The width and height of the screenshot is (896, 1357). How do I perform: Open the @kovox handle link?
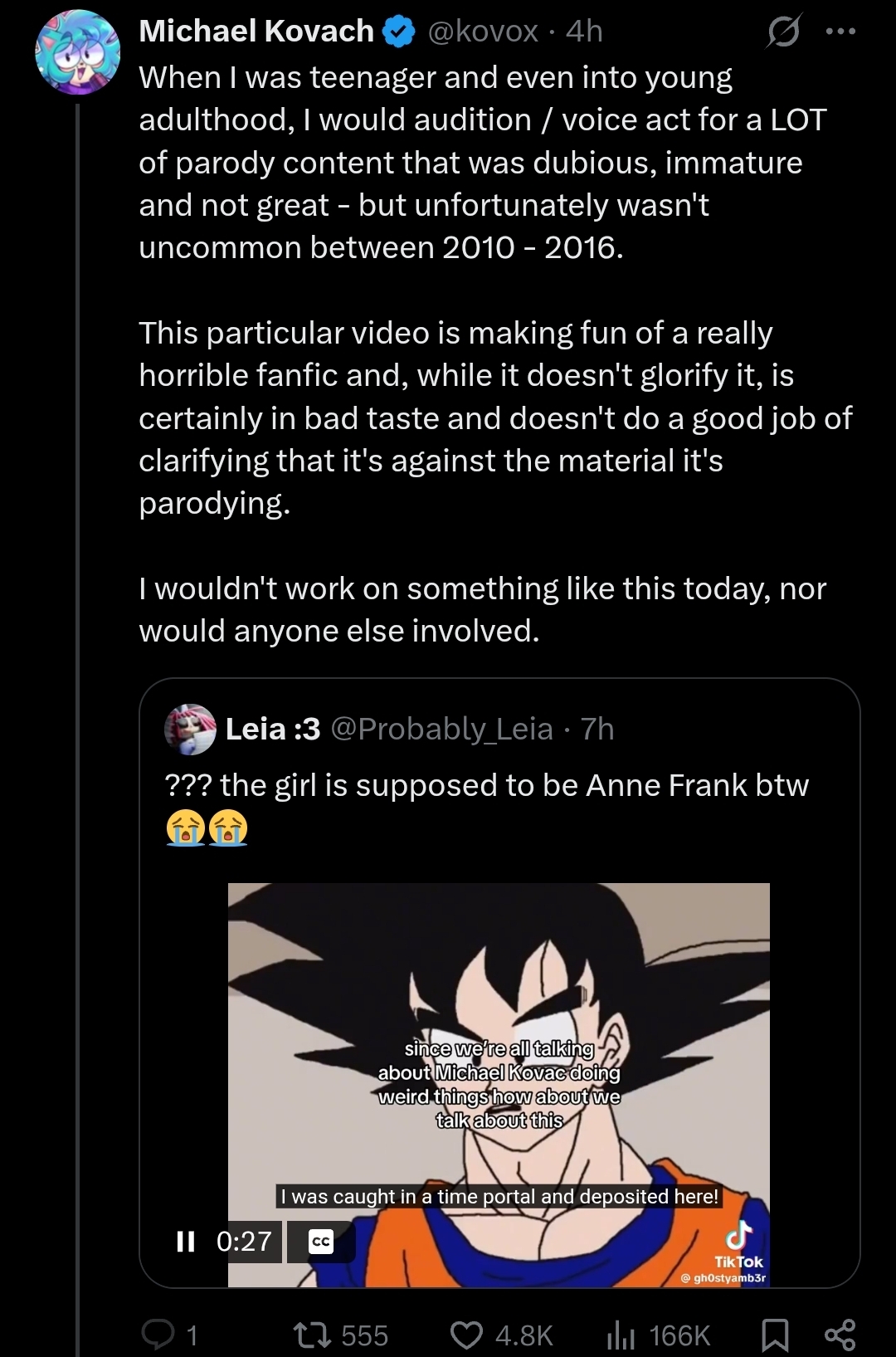point(483,32)
